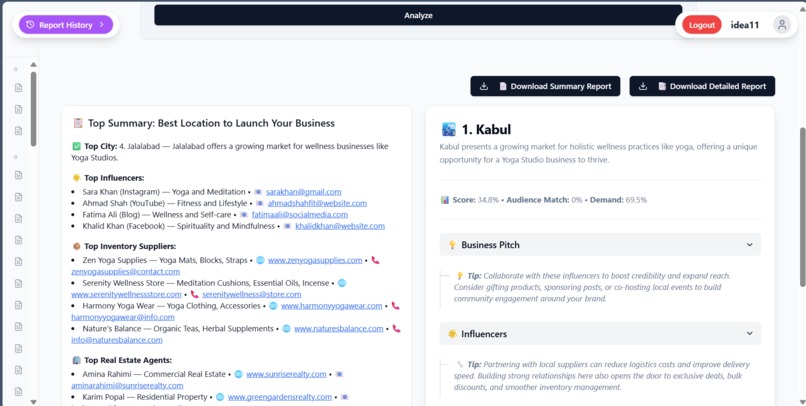This screenshot has width=806, height=406.
Task: Click the box icon beside Top Inventory Suppliers
Action: tap(77, 246)
